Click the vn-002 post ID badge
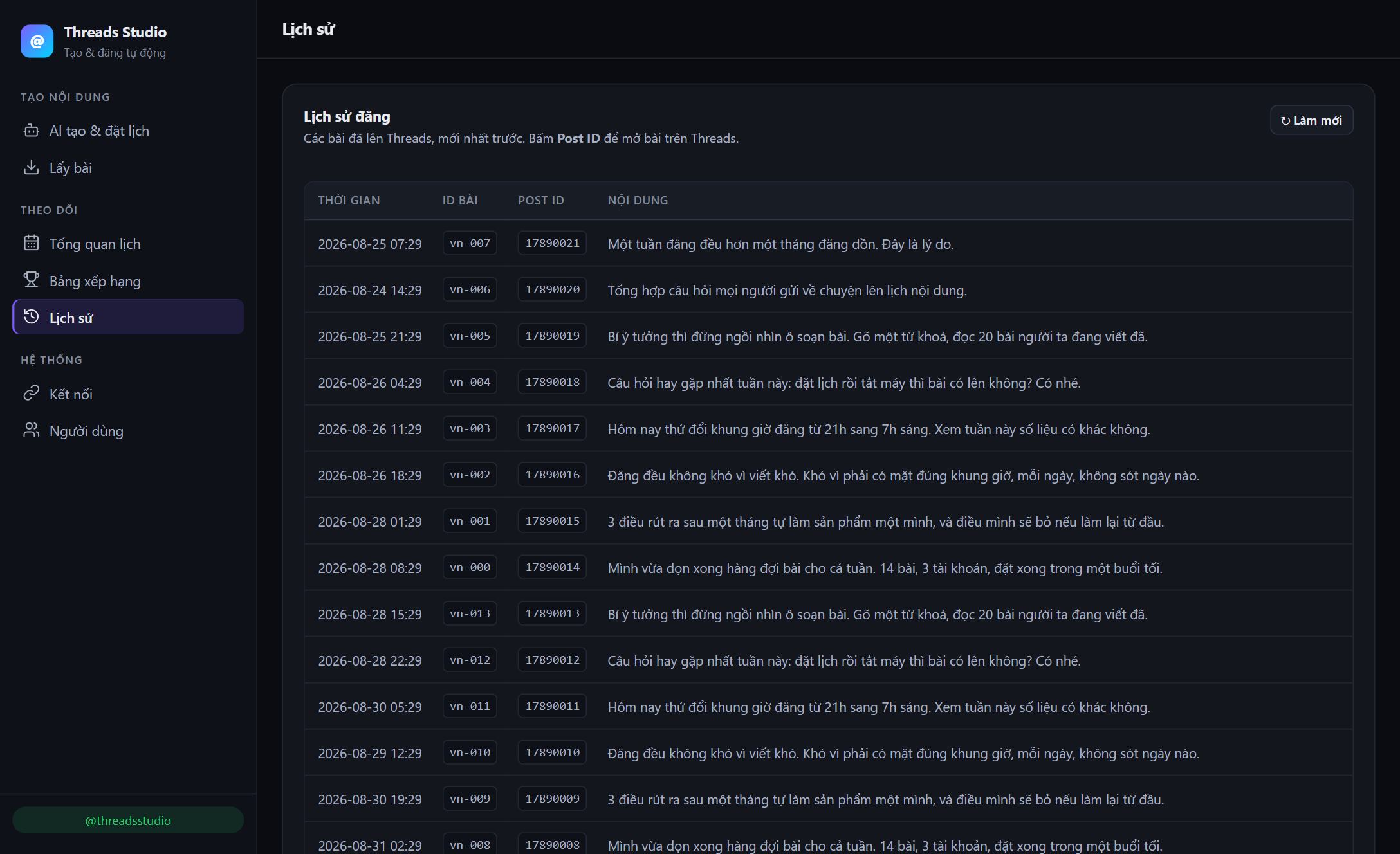Image resolution: width=1400 pixels, height=854 pixels. pos(470,475)
